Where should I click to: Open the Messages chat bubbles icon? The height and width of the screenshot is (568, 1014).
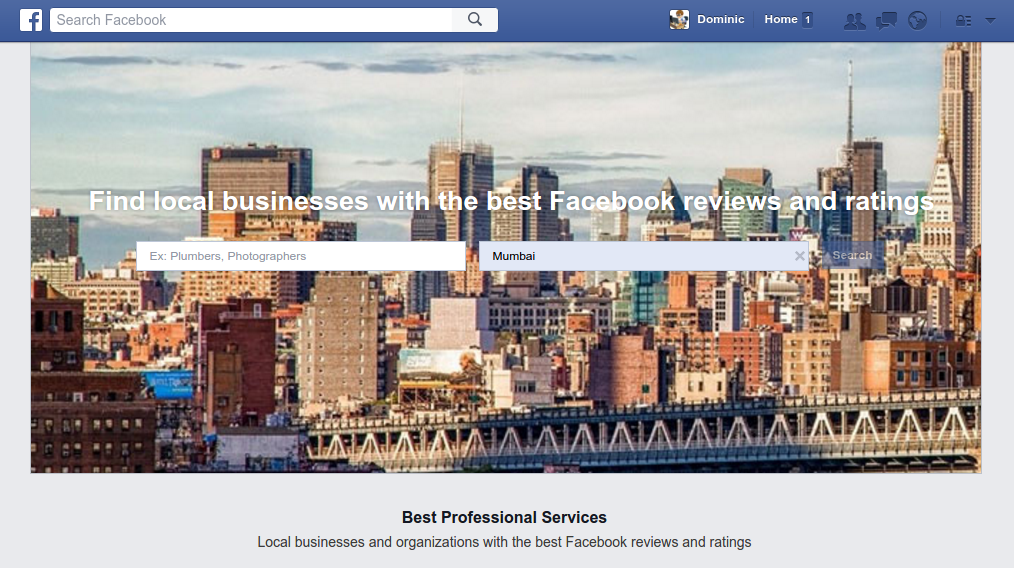pos(886,21)
